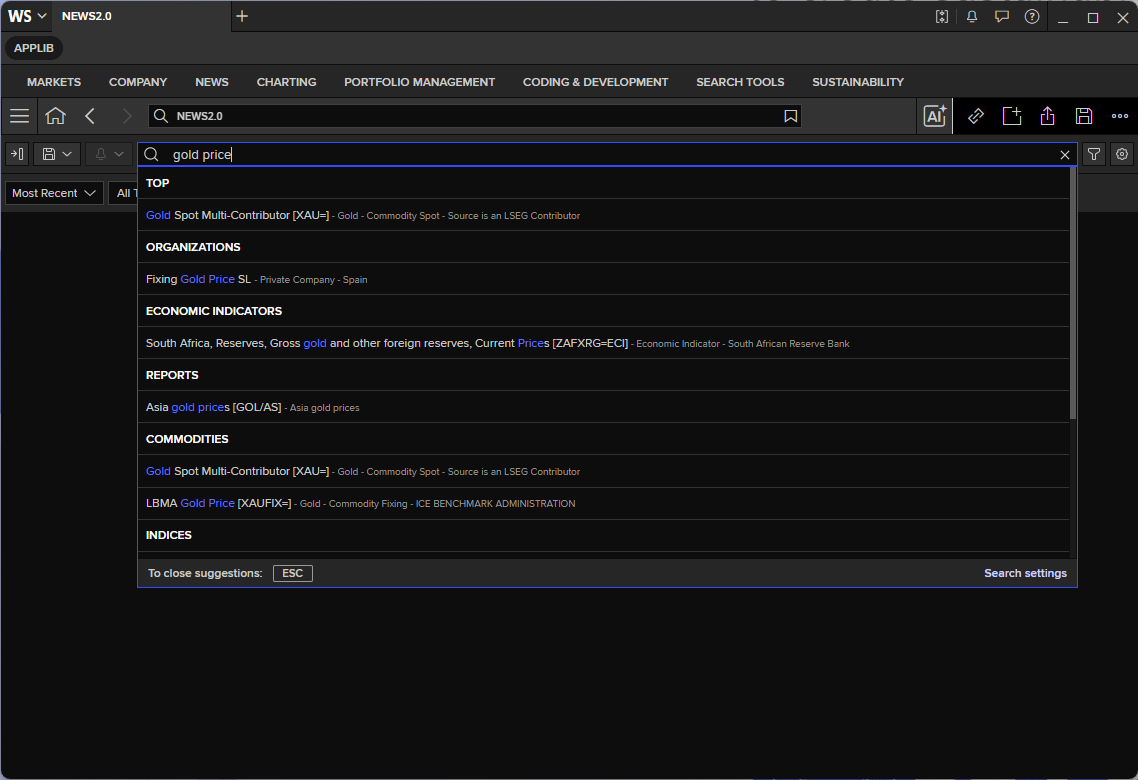1138x780 pixels.
Task: Click the ESC button to close suggestions
Action: 292,573
